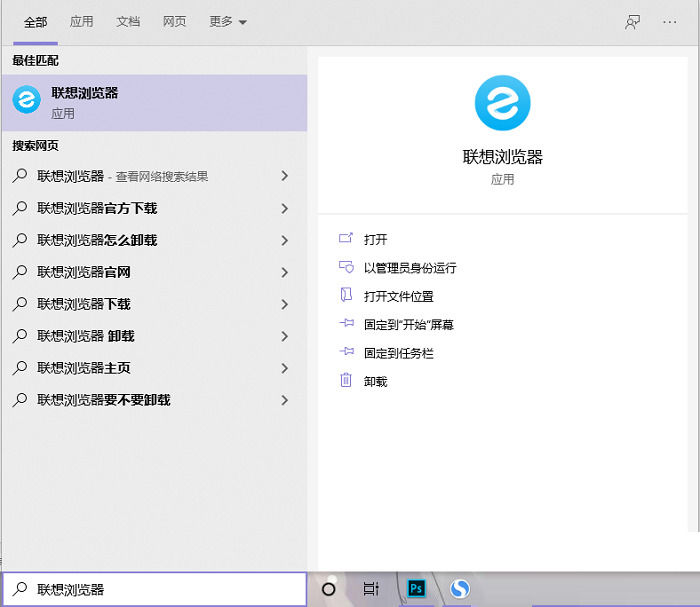Switch to the 文档 tab

(x=128, y=22)
